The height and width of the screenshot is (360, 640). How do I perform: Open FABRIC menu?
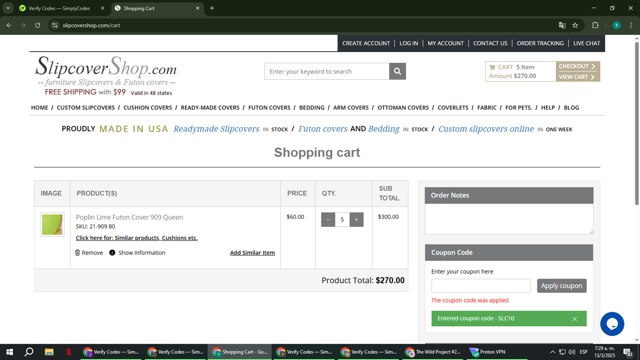click(487, 108)
